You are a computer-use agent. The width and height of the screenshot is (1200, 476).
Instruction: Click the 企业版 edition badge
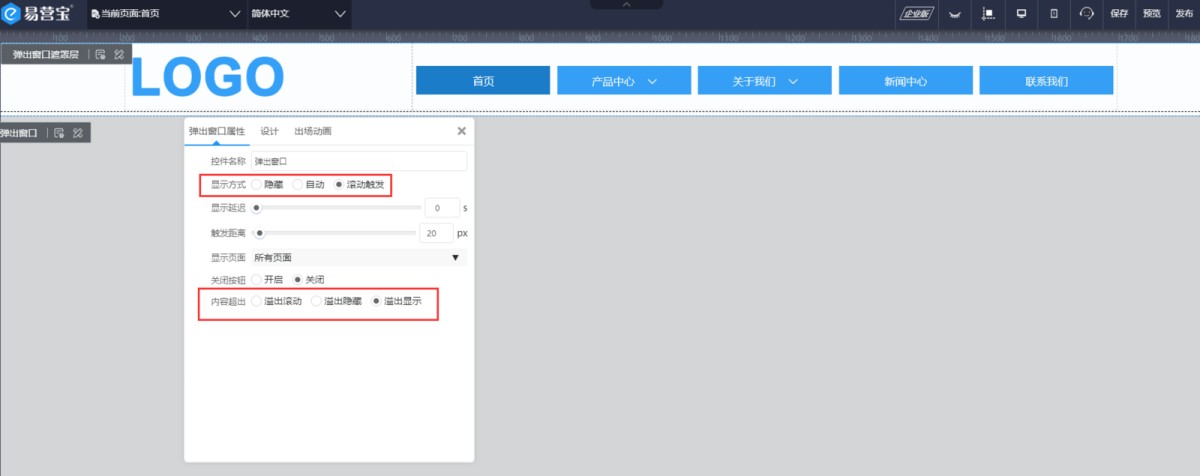[916, 13]
